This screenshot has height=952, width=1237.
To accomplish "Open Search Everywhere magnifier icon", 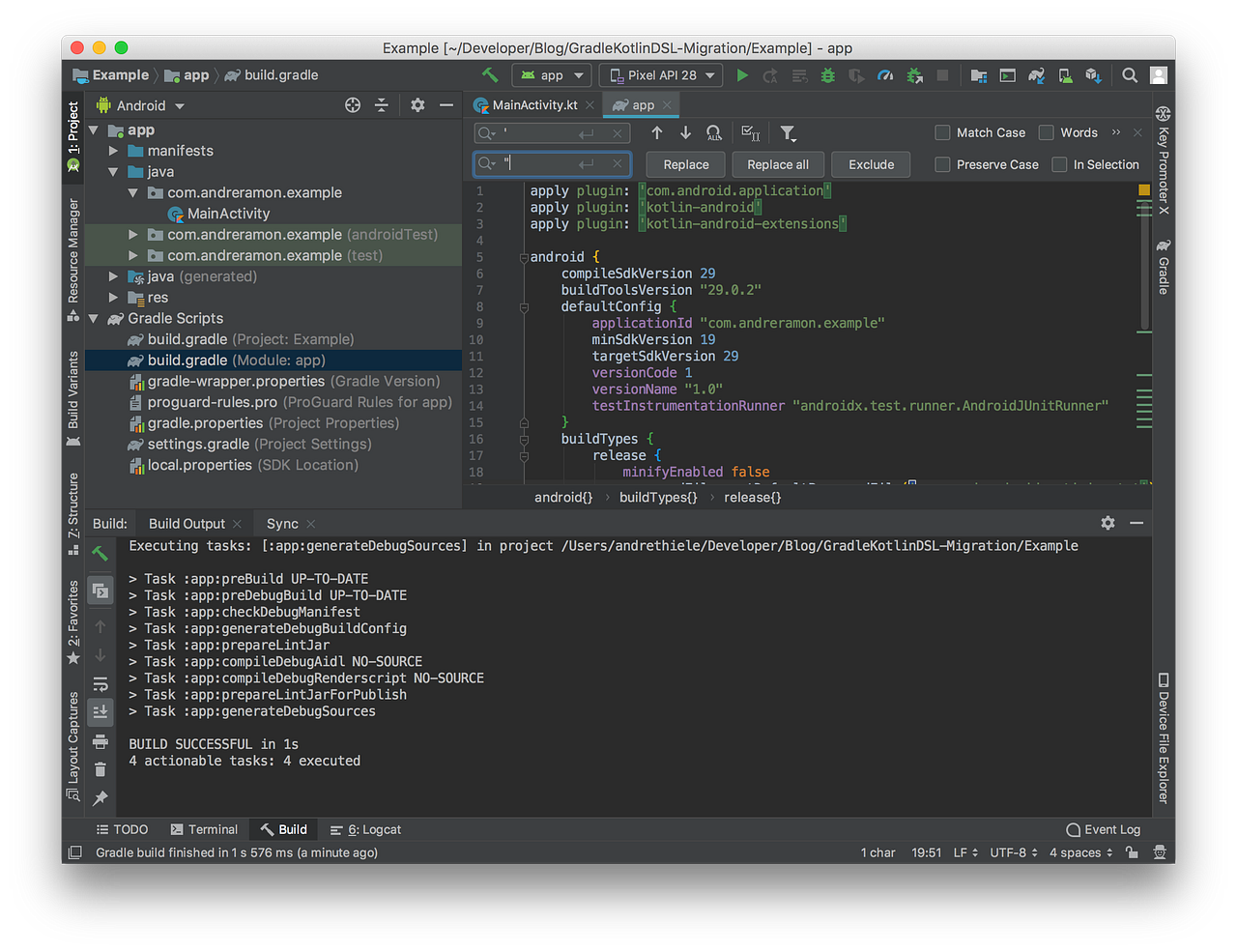I will [x=1129, y=75].
